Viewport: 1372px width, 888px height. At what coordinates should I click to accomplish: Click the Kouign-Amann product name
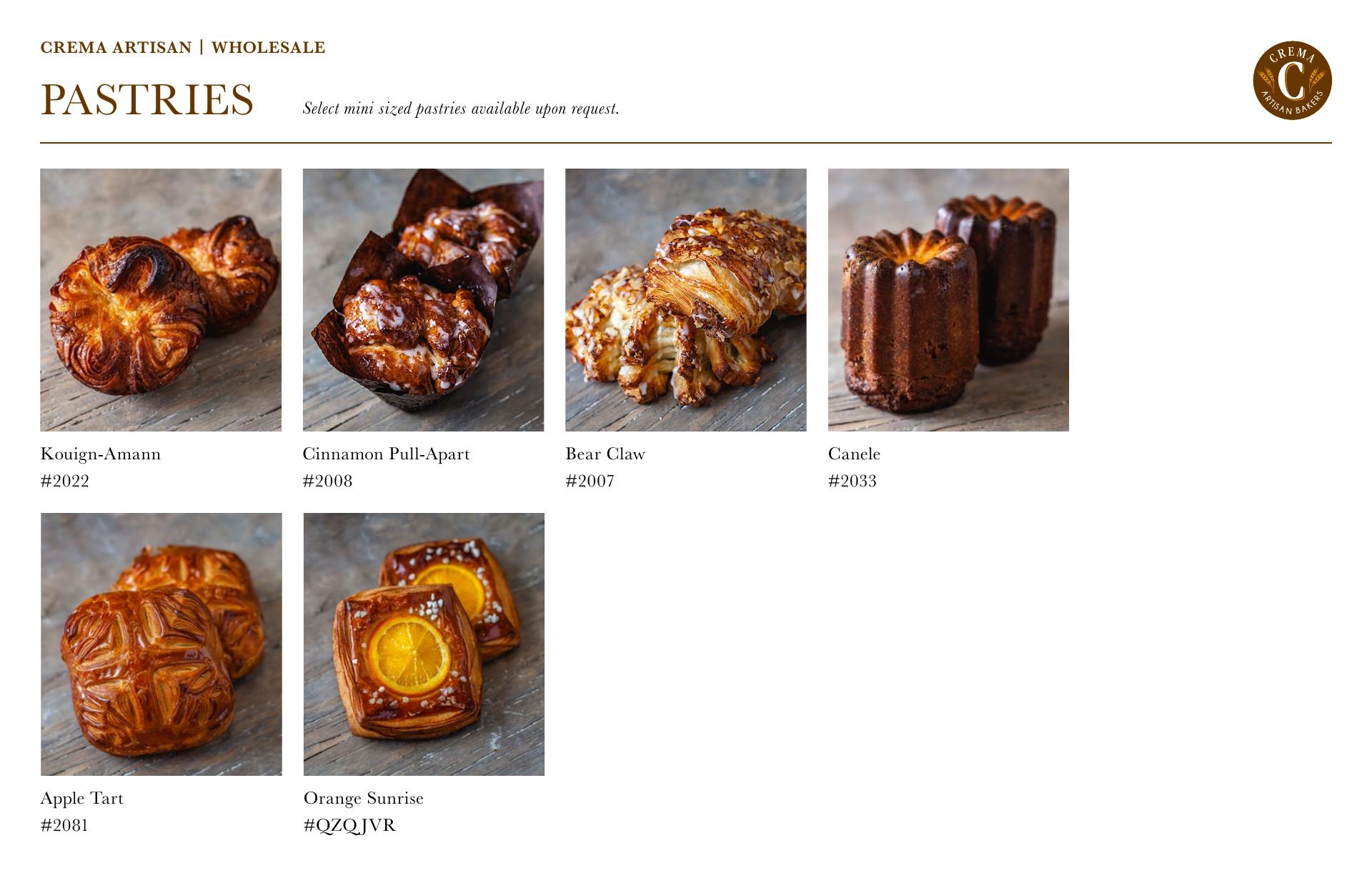[101, 454]
